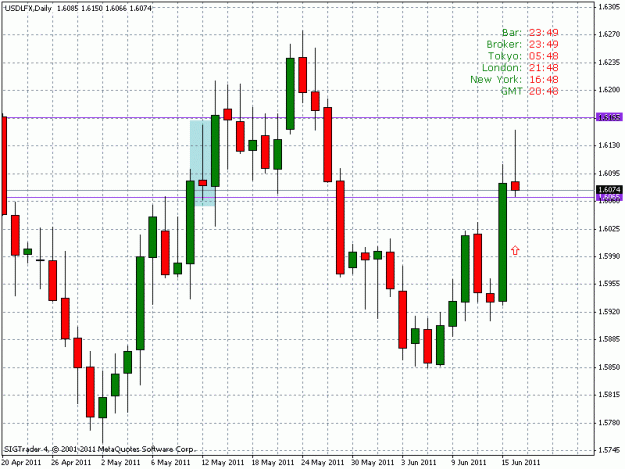
Task: Click the 1.5920 price axis label
Action: click(x=609, y=311)
